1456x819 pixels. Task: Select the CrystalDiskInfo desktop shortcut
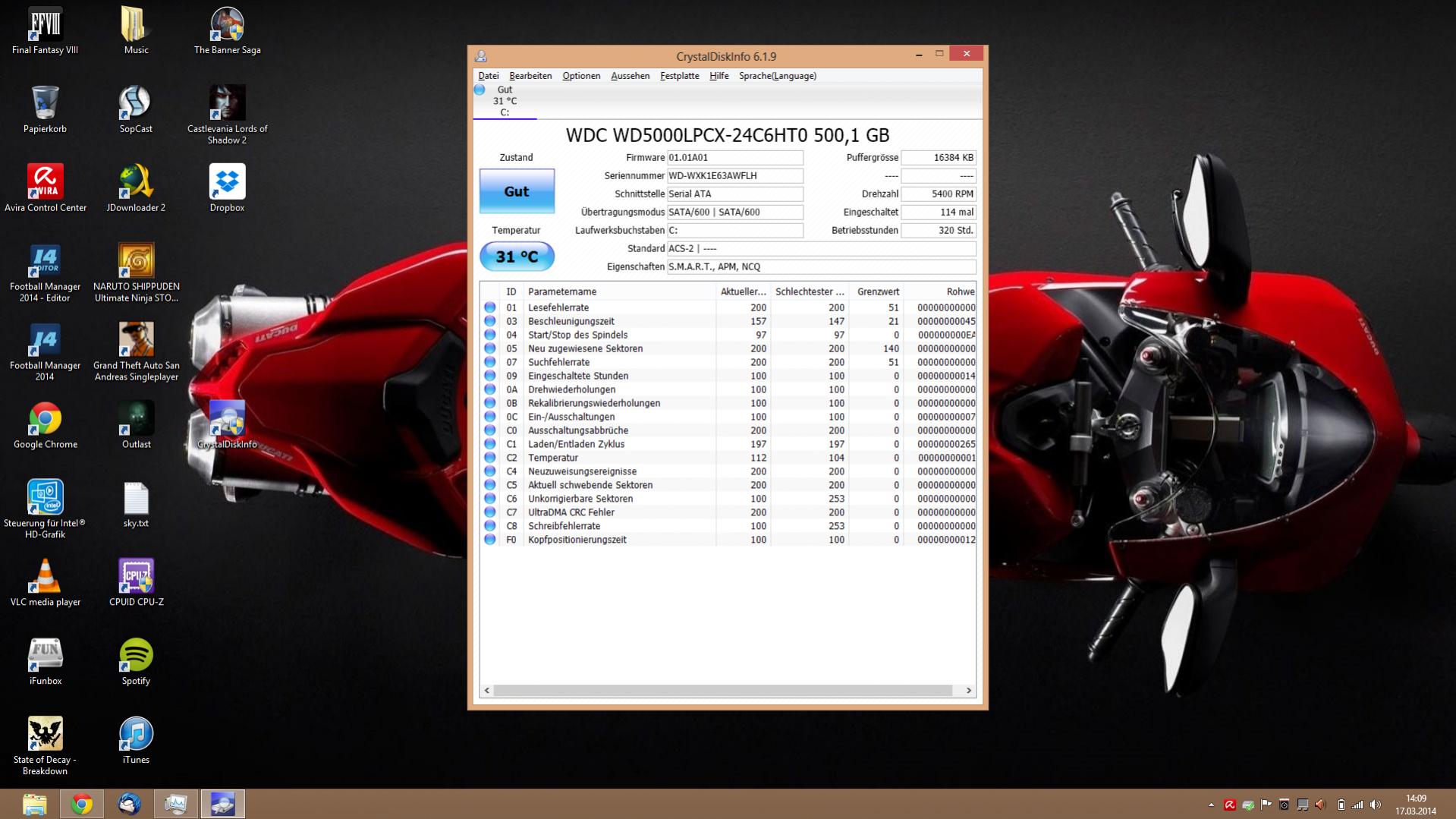tap(227, 425)
